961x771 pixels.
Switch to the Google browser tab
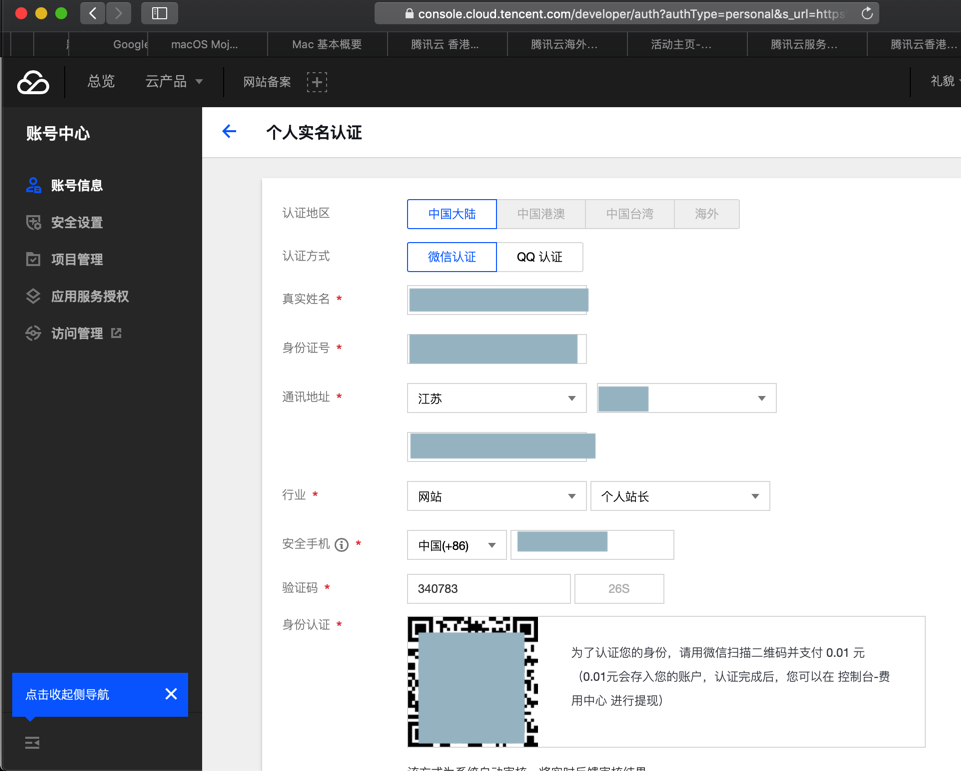click(x=108, y=44)
